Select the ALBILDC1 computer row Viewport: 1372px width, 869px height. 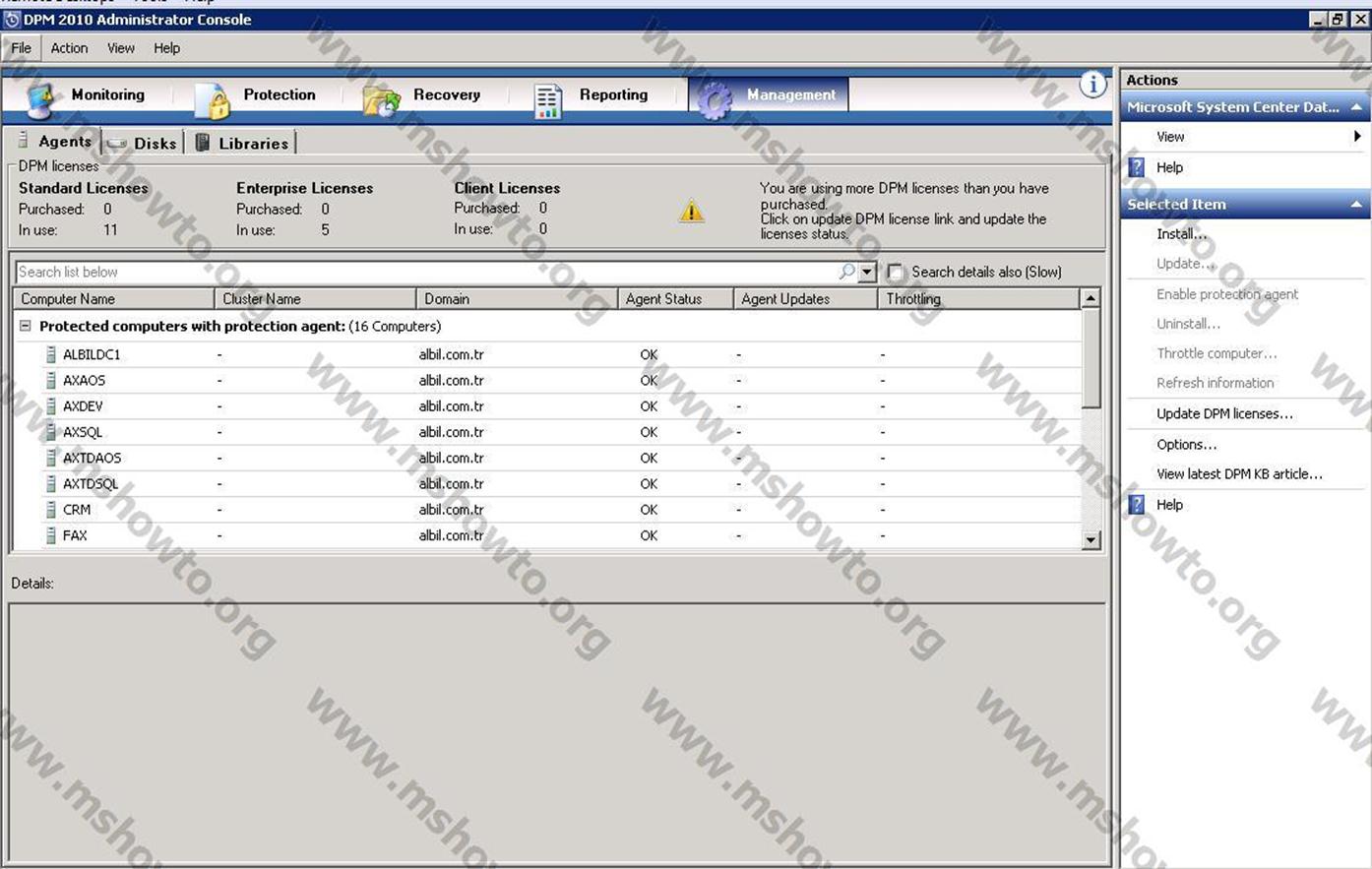pos(547,354)
